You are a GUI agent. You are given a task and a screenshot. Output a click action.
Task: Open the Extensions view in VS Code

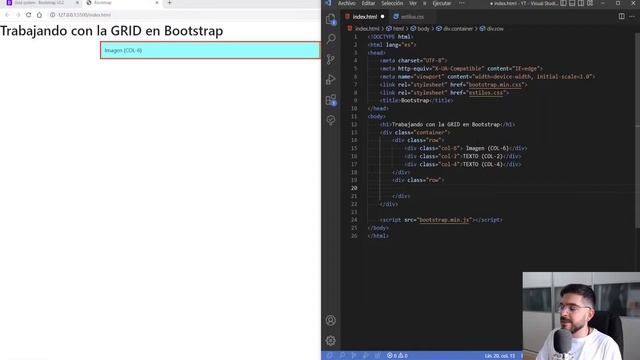pos(331,100)
